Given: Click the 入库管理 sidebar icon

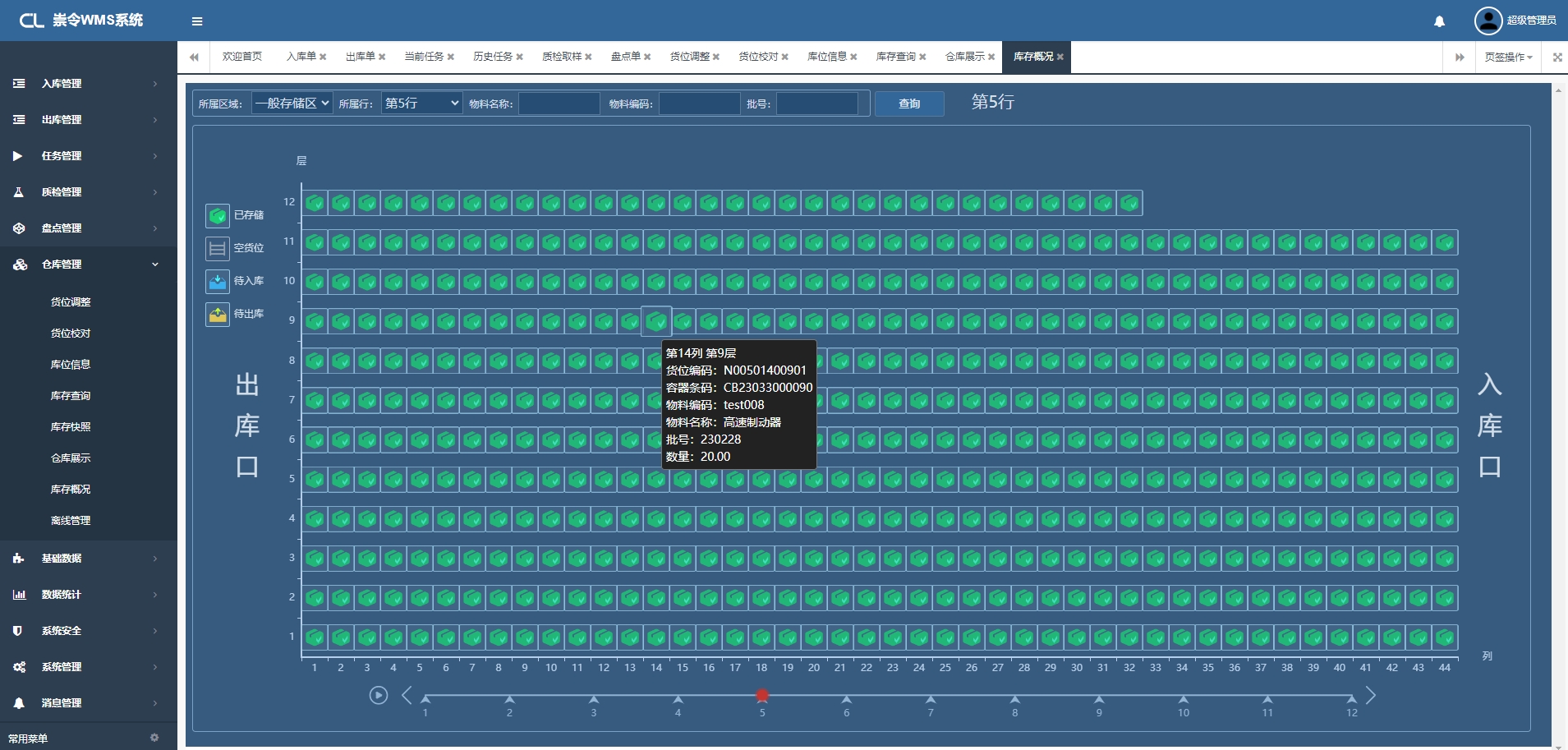Looking at the screenshot, I should 19,84.
